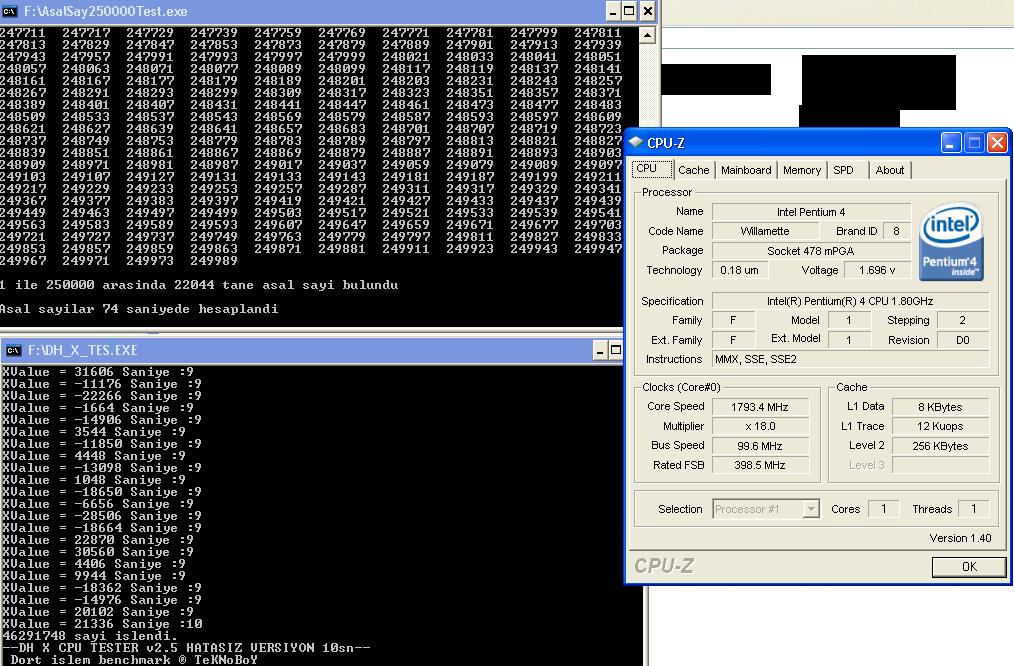This screenshot has width=1014, height=666.
Task: Minimize the AsalSay250000Test.exe console window
Action: [x=614, y=11]
